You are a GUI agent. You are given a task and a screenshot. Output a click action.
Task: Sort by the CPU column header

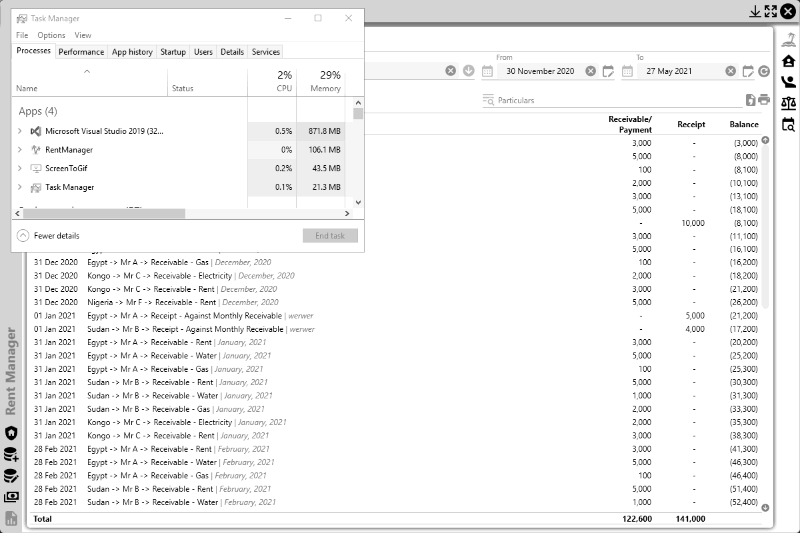[272, 82]
